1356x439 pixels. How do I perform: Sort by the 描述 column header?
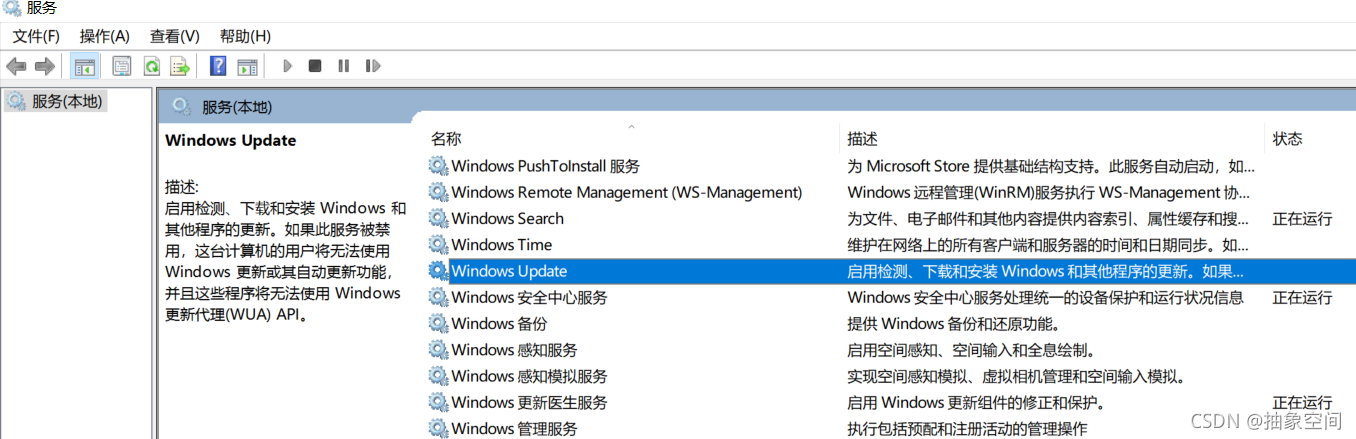point(862,139)
